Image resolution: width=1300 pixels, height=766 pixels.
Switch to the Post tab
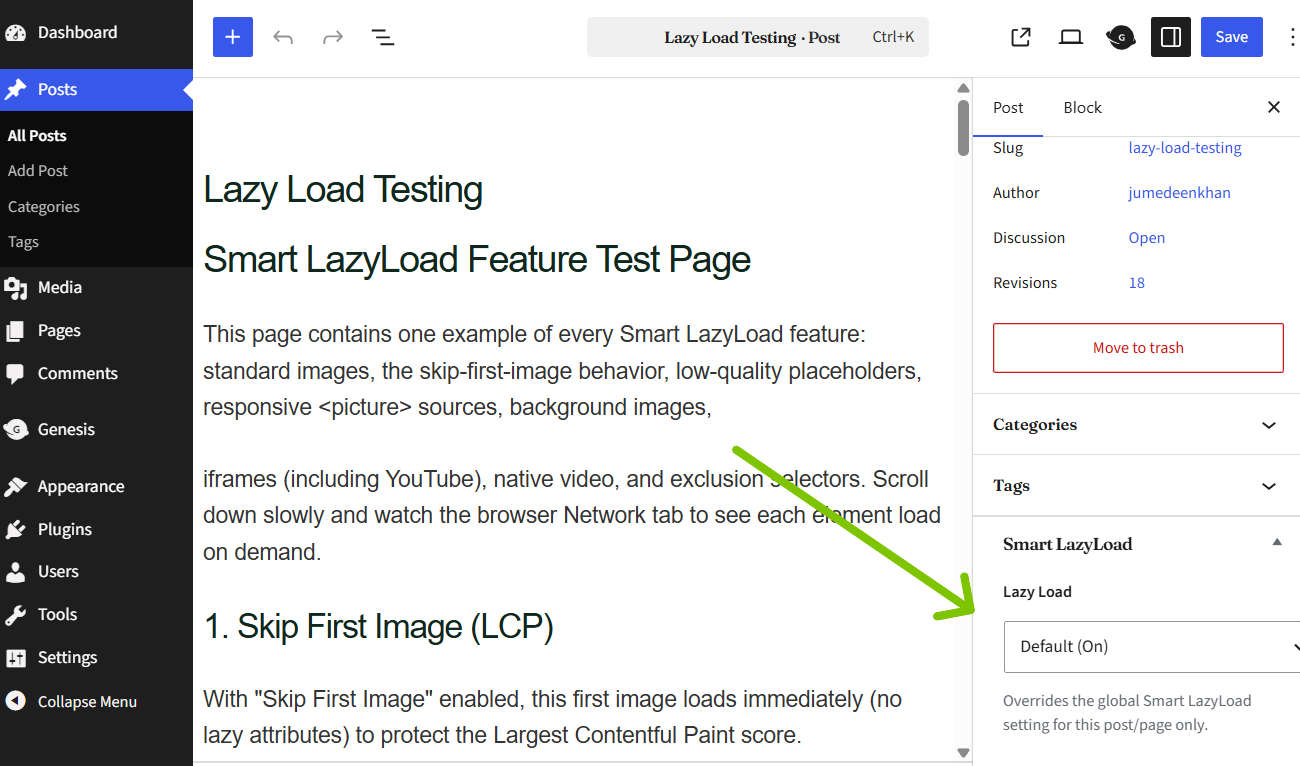[1008, 107]
